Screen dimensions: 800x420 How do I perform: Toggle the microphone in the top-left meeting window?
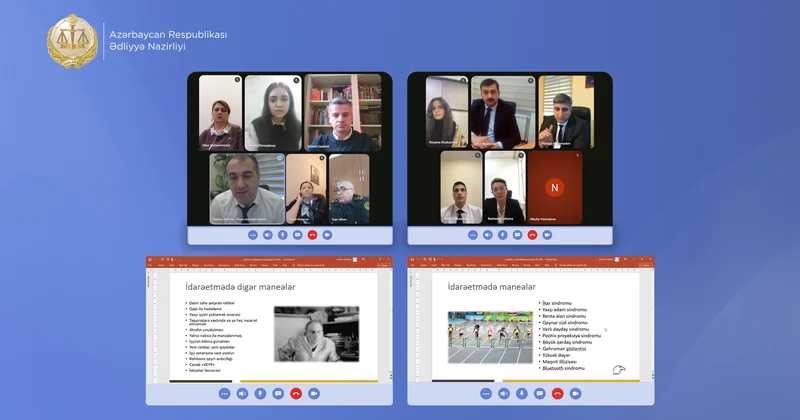click(x=282, y=235)
